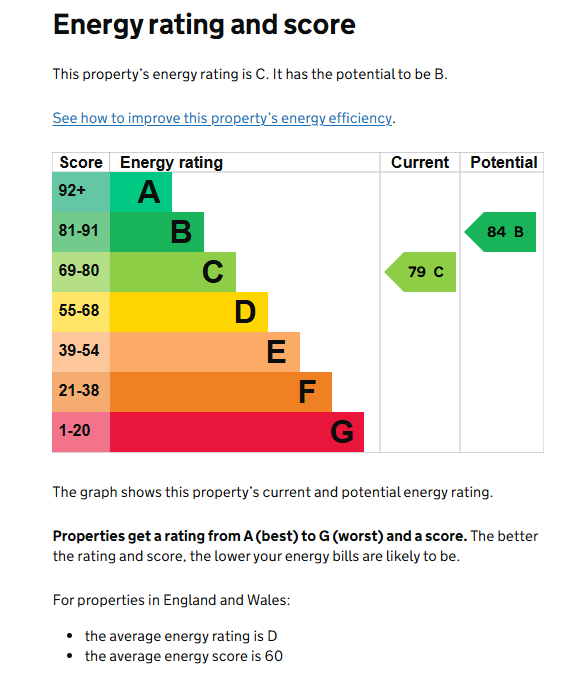The height and width of the screenshot is (692, 582).
Task: Click the 55-68 score range cell
Action: tap(81, 312)
